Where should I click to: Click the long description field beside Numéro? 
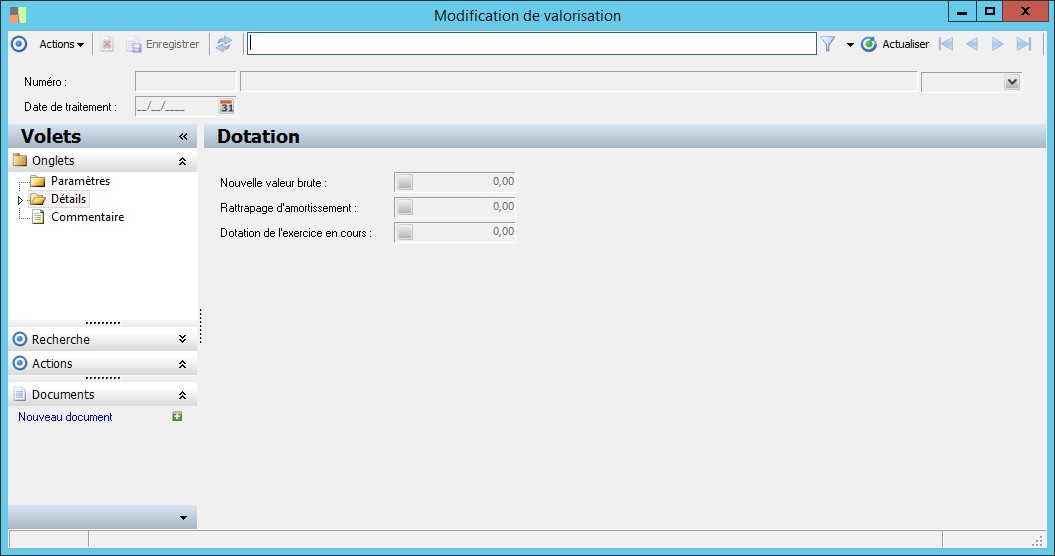pyautogui.click(x=579, y=81)
